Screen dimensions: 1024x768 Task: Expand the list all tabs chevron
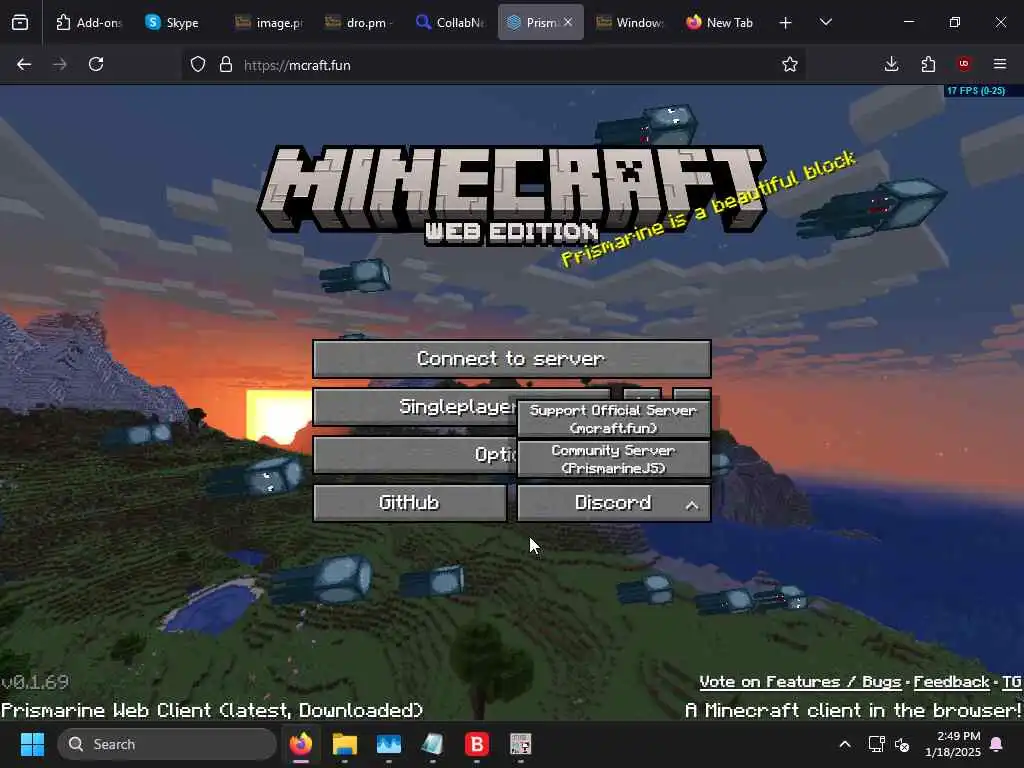click(x=825, y=22)
